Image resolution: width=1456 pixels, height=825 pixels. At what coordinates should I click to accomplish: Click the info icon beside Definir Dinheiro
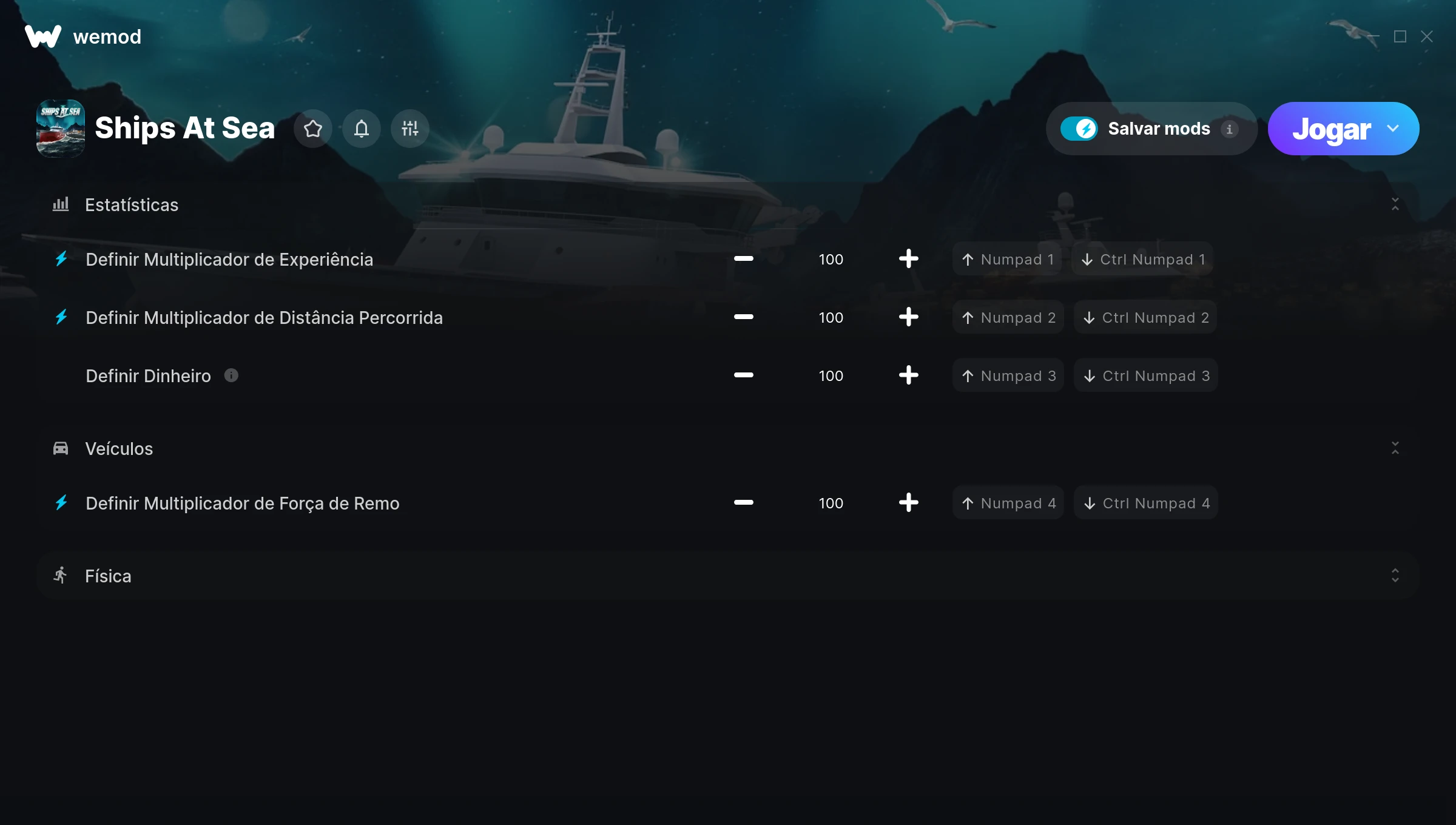[x=231, y=375]
